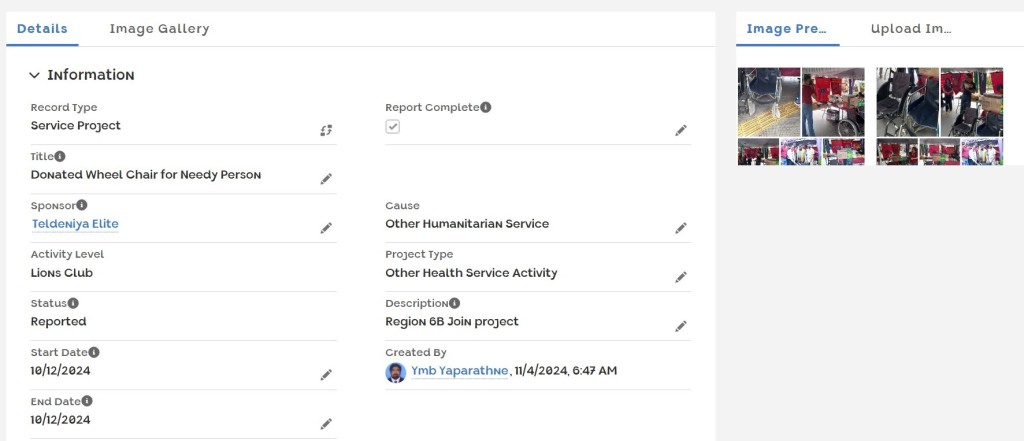The height and width of the screenshot is (441, 1024).
Task: Show info tooltip next to End Date
Action: [x=87, y=401]
